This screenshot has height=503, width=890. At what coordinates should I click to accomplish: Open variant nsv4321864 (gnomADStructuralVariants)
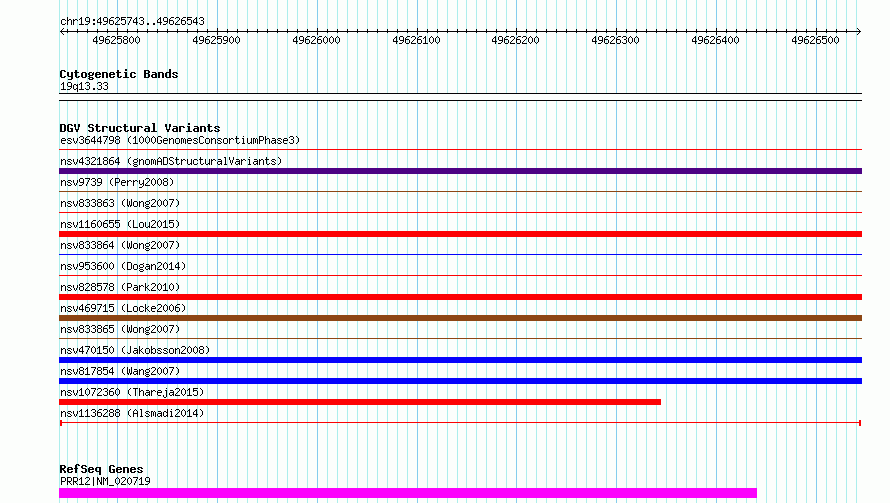point(171,161)
